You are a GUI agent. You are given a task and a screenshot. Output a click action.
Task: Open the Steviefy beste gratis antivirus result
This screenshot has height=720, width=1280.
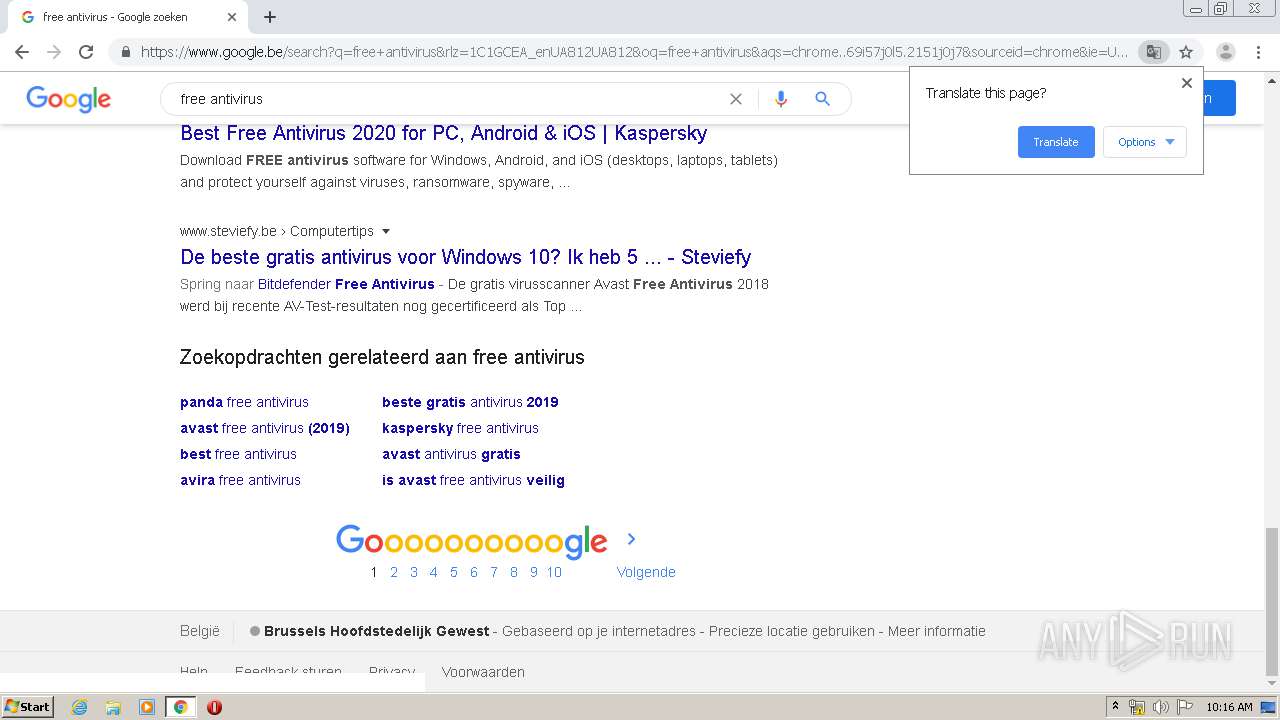[x=465, y=257]
